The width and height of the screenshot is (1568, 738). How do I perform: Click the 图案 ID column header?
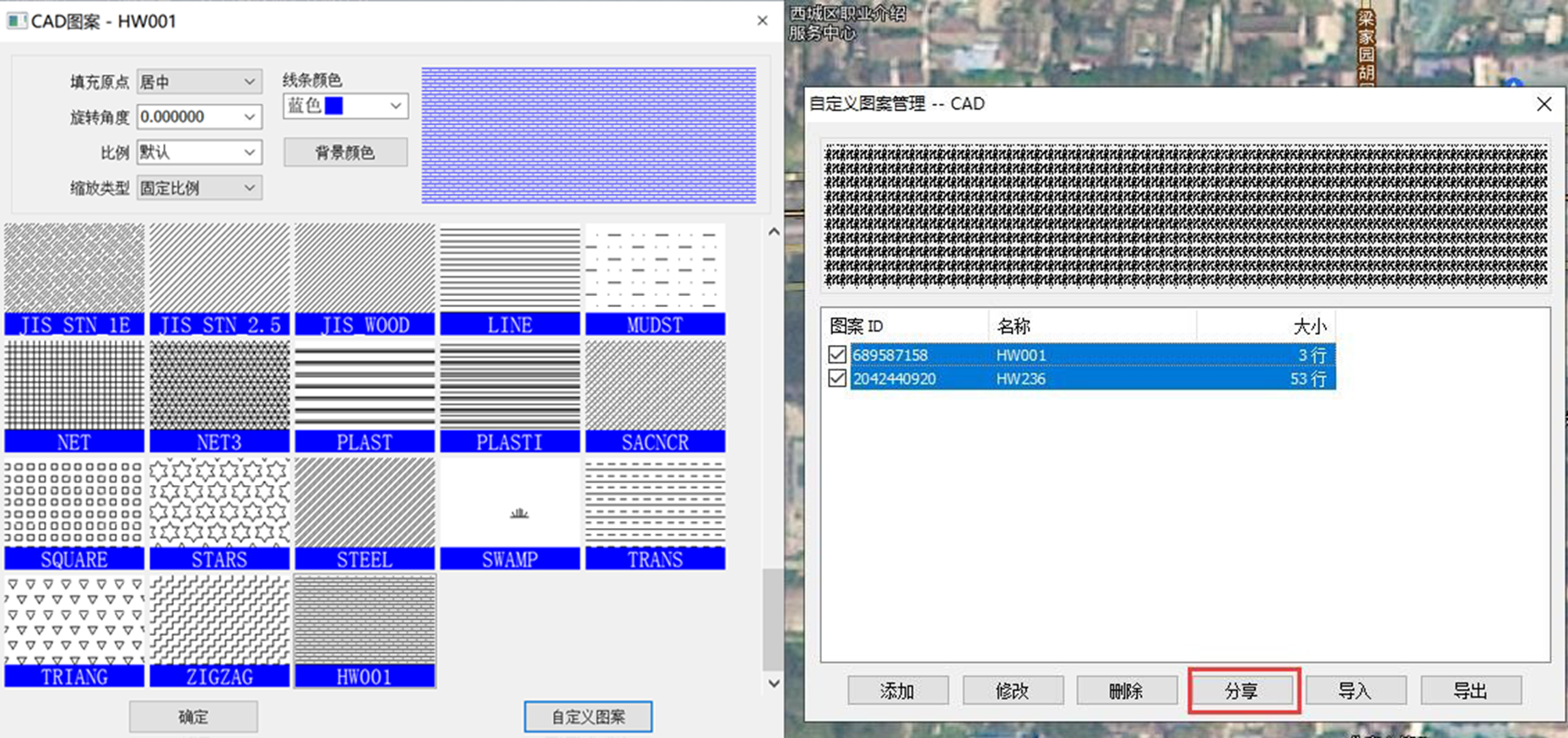(903, 326)
